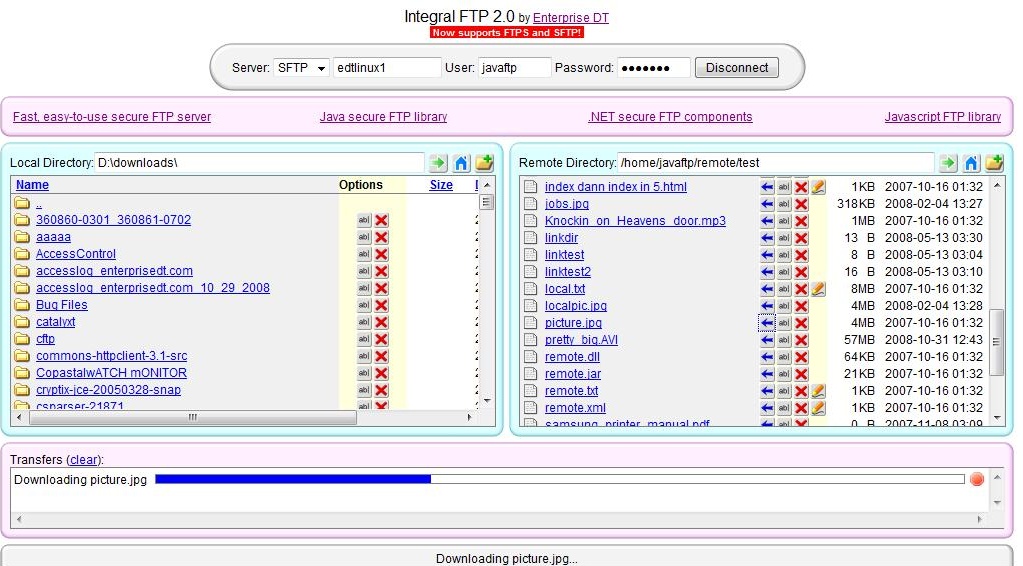Rename remote.dll file

tap(784, 357)
